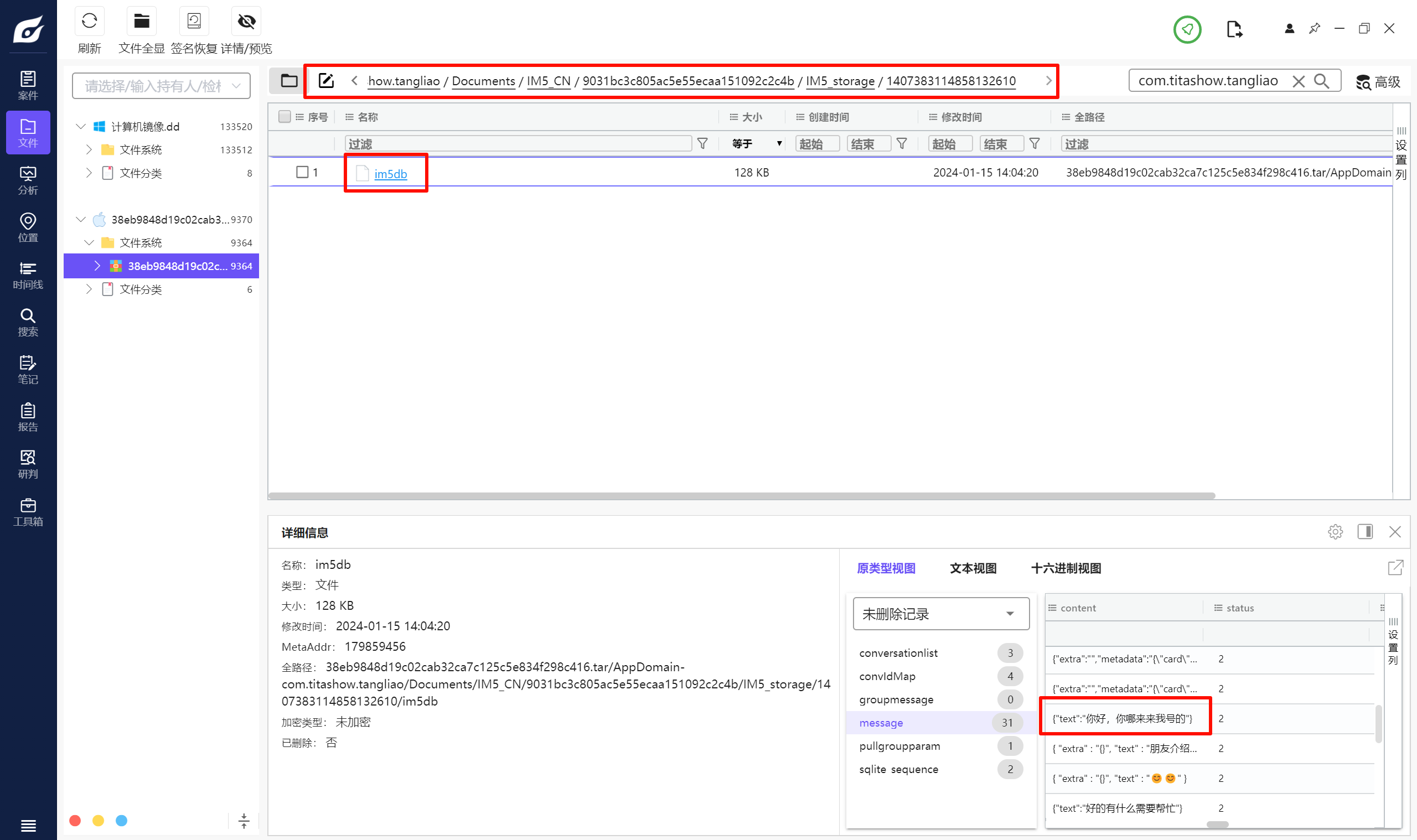1417x840 pixels.
Task: Click the green shield status icon
Action: pyautogui.click(x=1187, y=29)
